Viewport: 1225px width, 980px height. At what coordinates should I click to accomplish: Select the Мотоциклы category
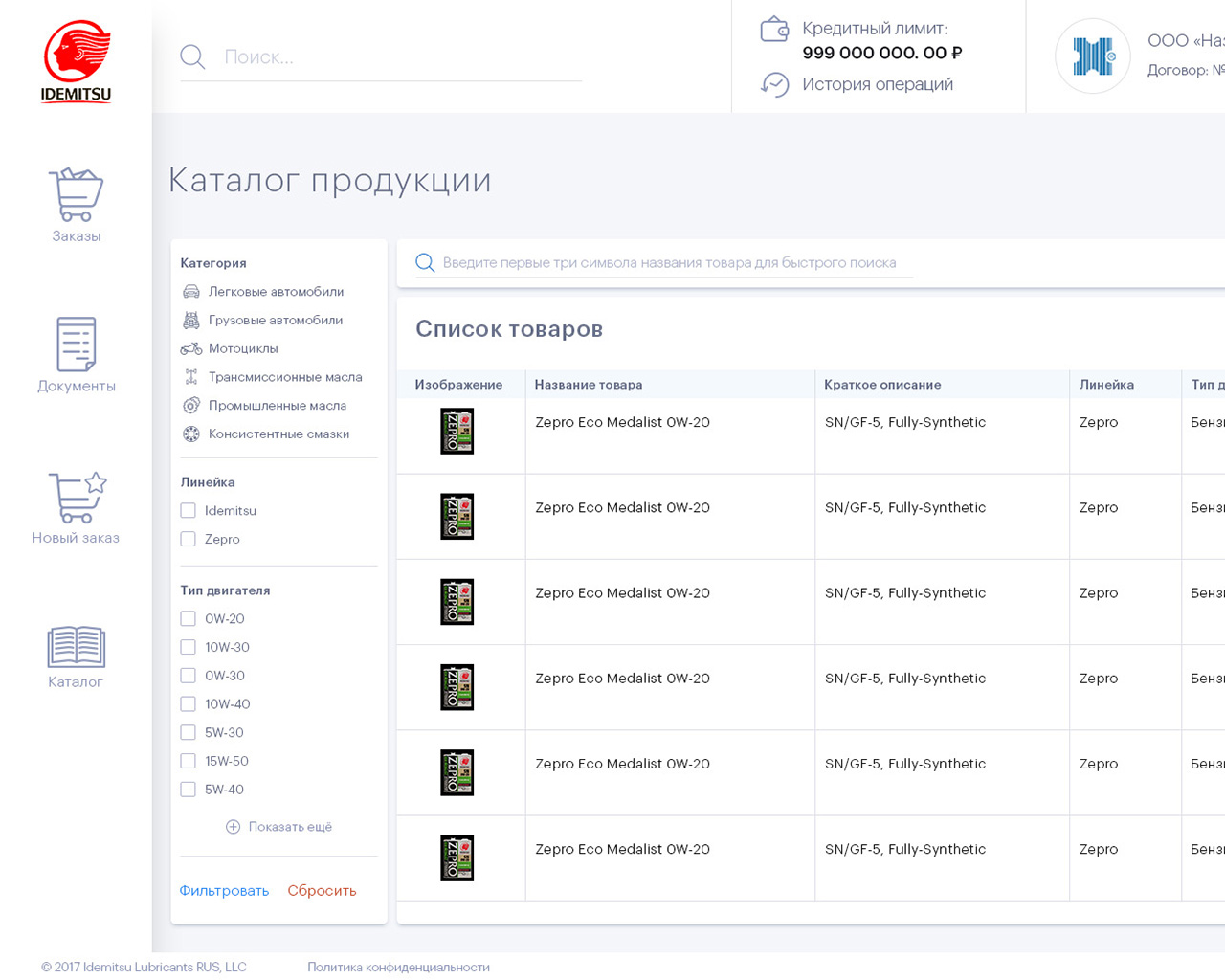click(x=243, y=348)
